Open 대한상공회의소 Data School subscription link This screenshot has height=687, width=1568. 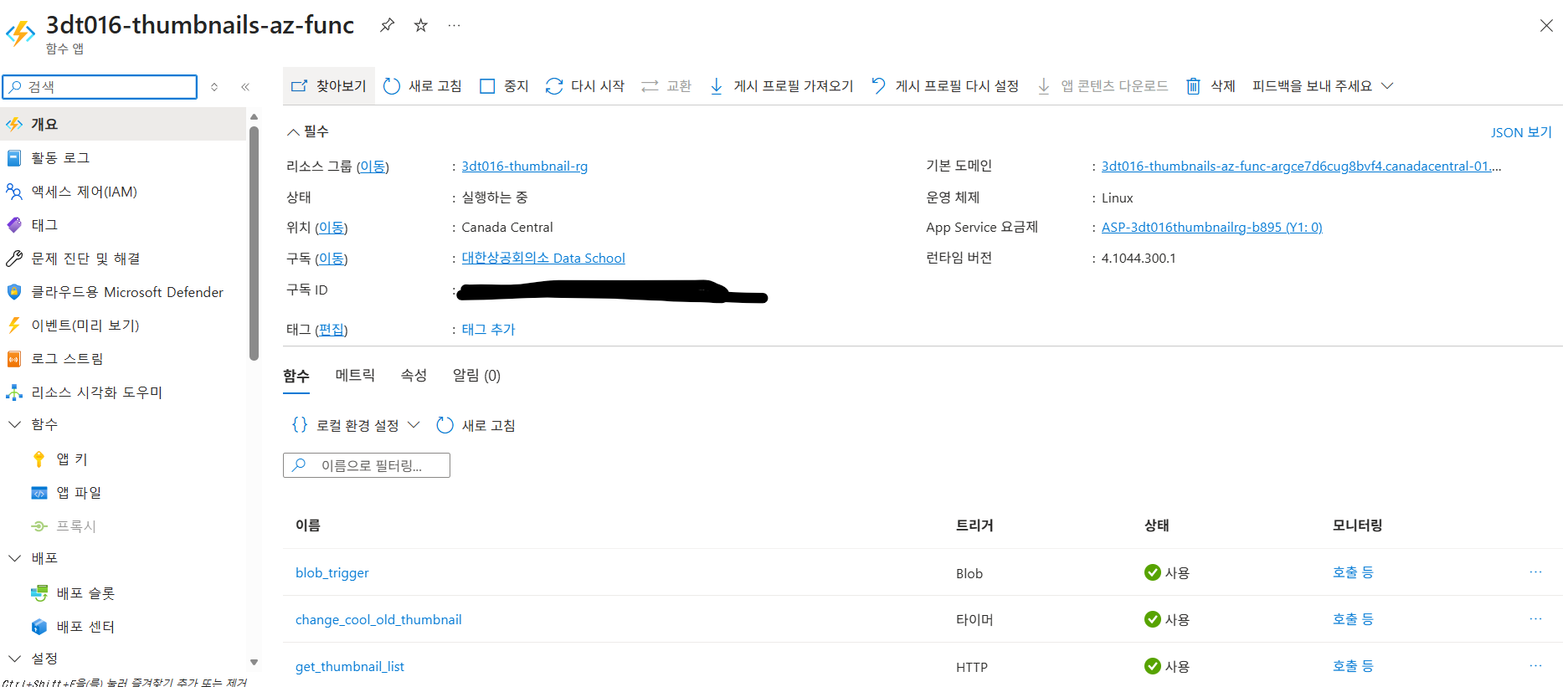(x=543, y=258)
